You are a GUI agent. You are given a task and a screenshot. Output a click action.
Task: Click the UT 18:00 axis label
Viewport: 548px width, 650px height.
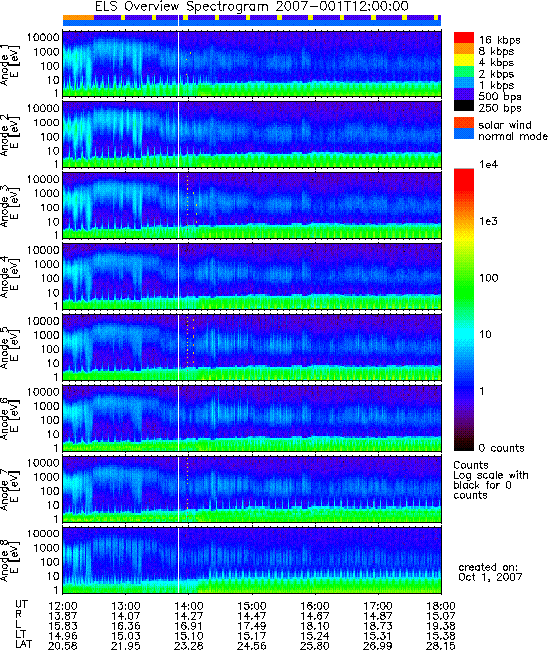441,606
